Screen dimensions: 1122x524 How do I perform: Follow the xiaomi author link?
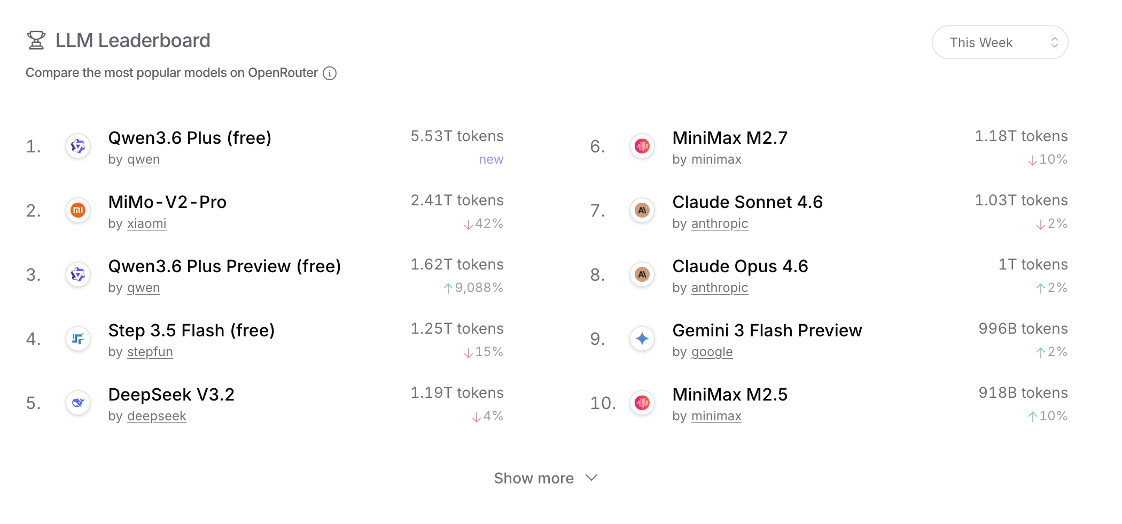tap(146, 224)
